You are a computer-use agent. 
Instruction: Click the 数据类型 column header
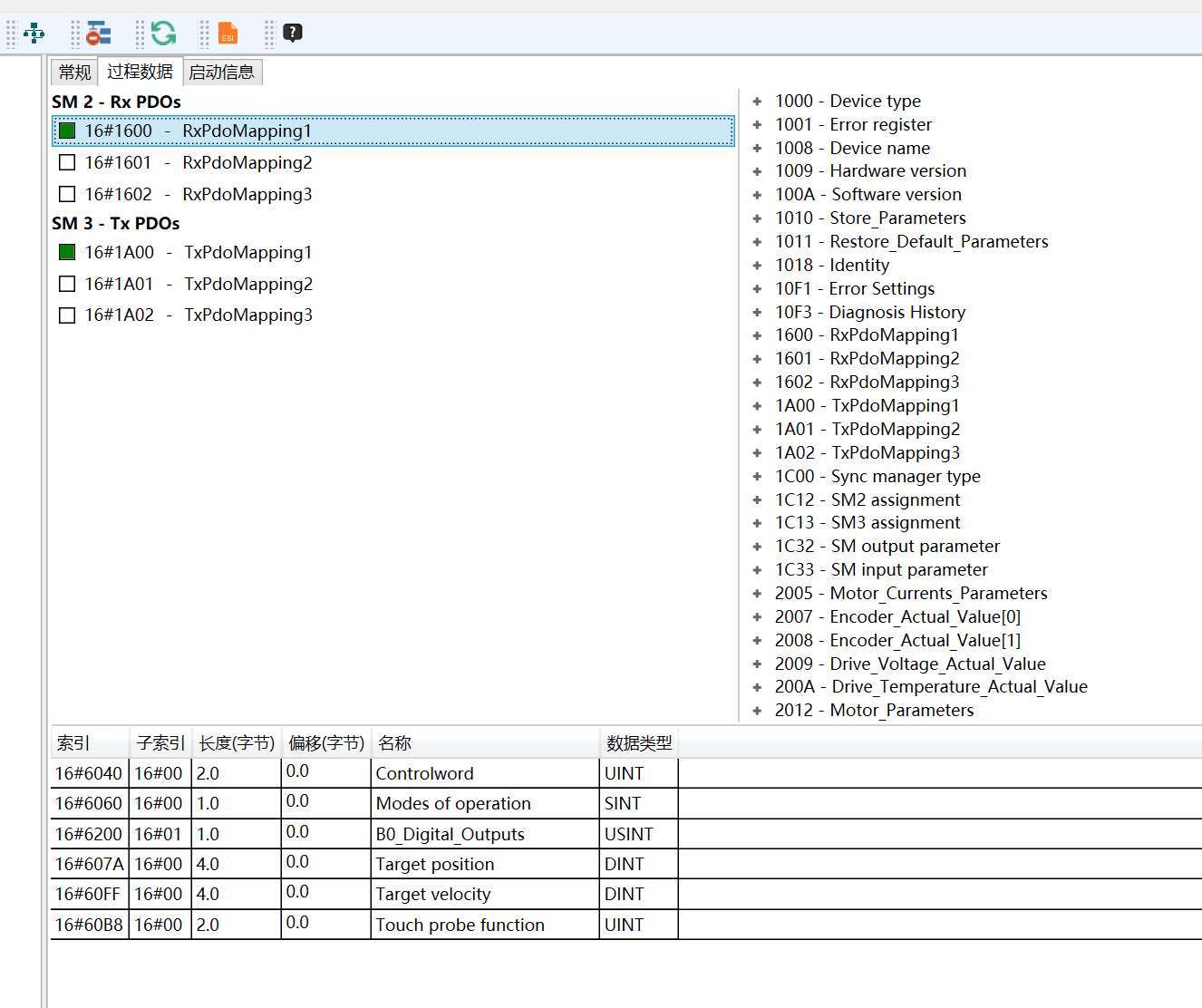tap(639, 743)
